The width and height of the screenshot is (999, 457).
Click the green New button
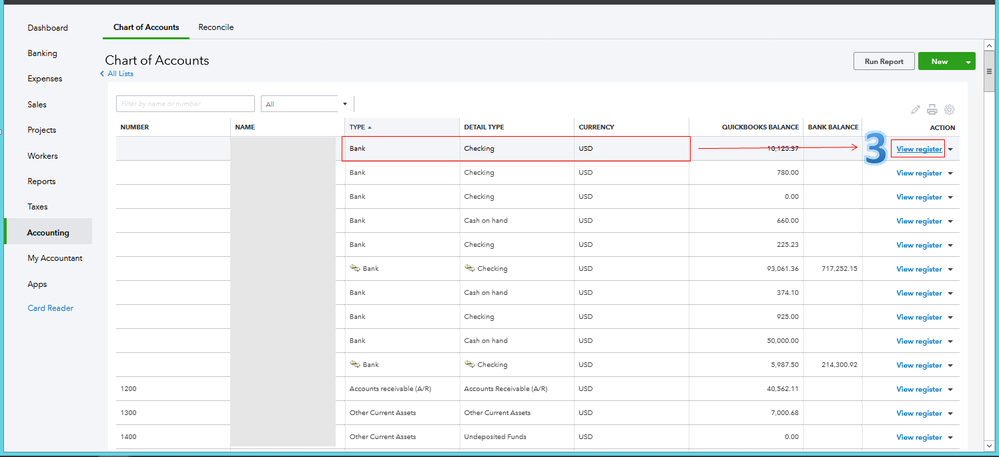click(x=938, y=62)
